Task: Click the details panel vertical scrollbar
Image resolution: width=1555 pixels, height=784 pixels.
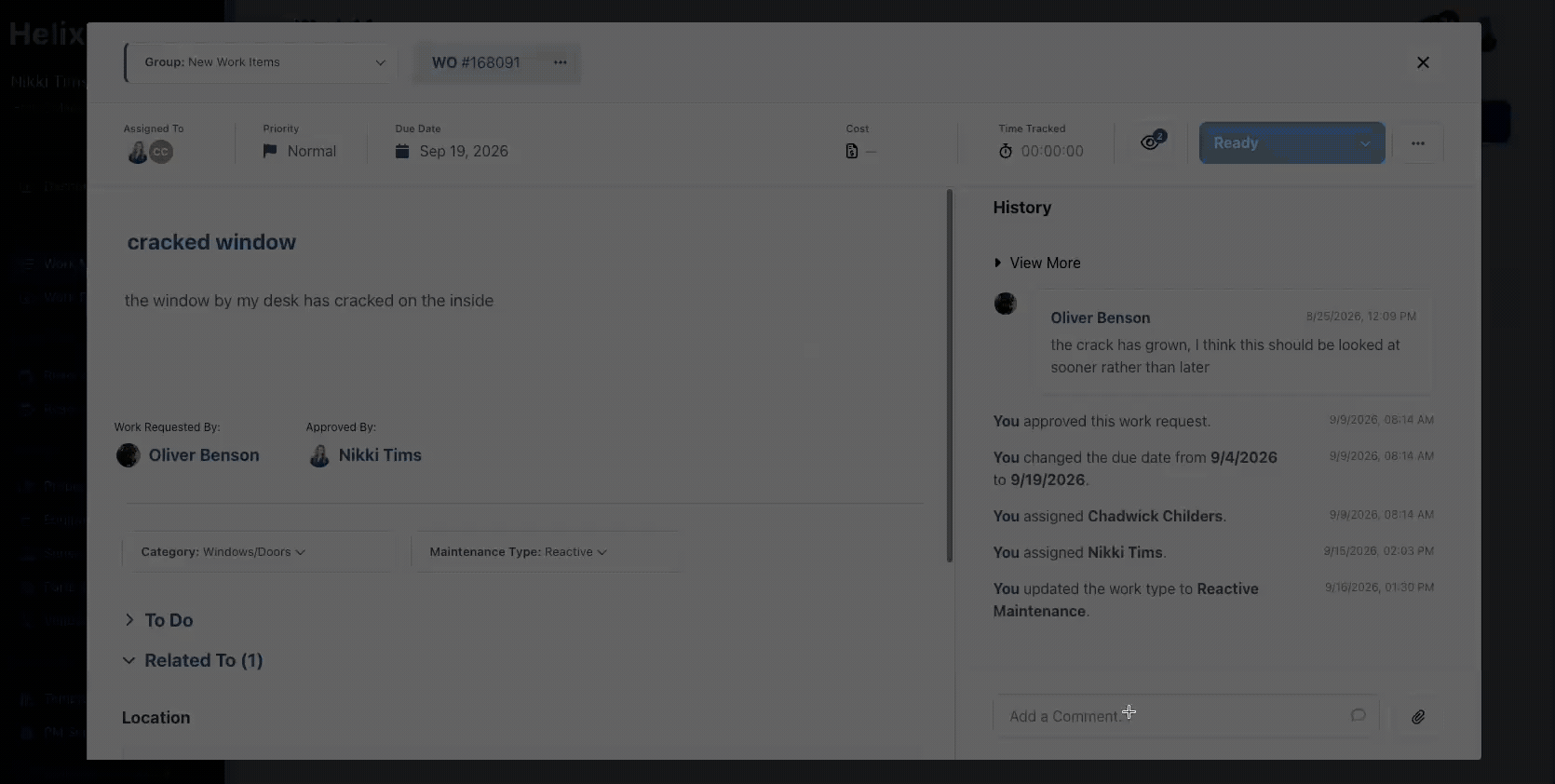Action: [x=950, y=375]
